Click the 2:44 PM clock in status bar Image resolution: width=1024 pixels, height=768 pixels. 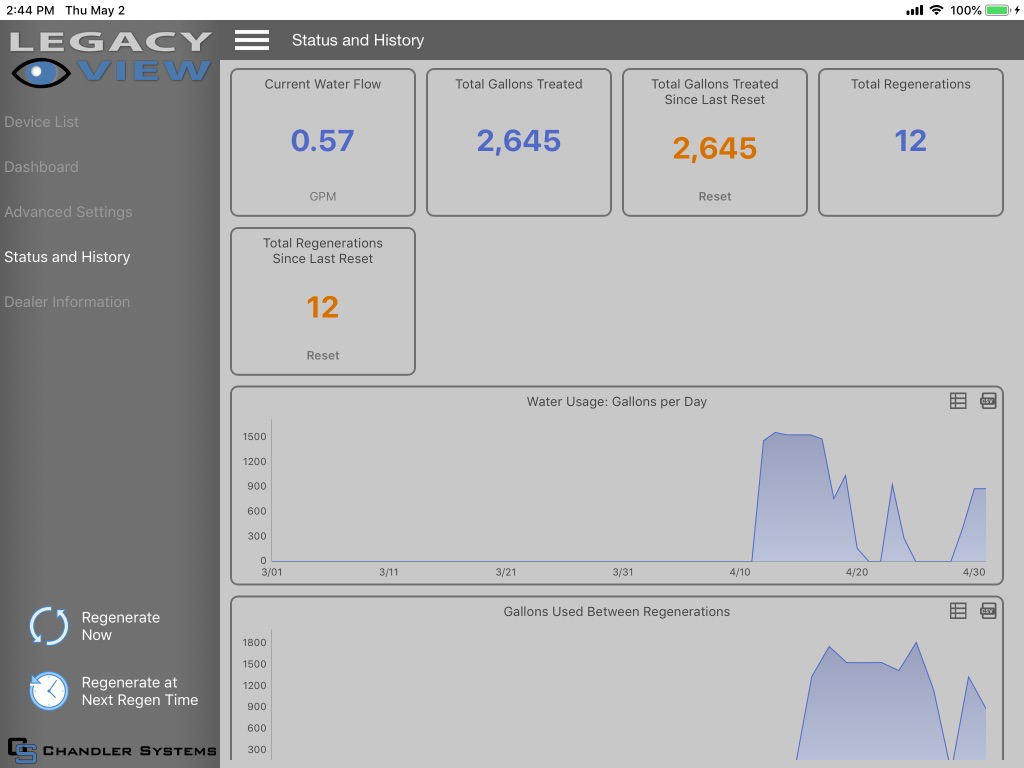tap(30, 10)
